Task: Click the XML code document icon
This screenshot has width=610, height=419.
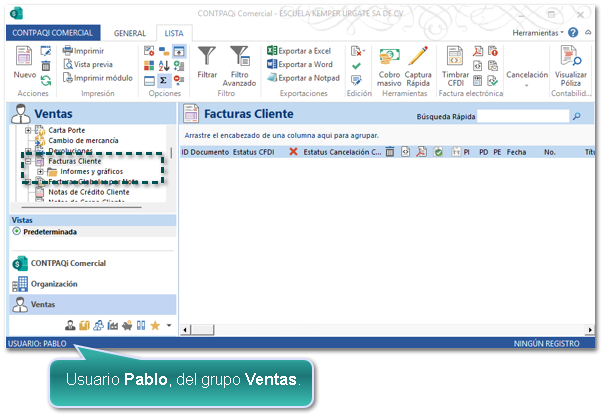Action: [x=478, y=66]
